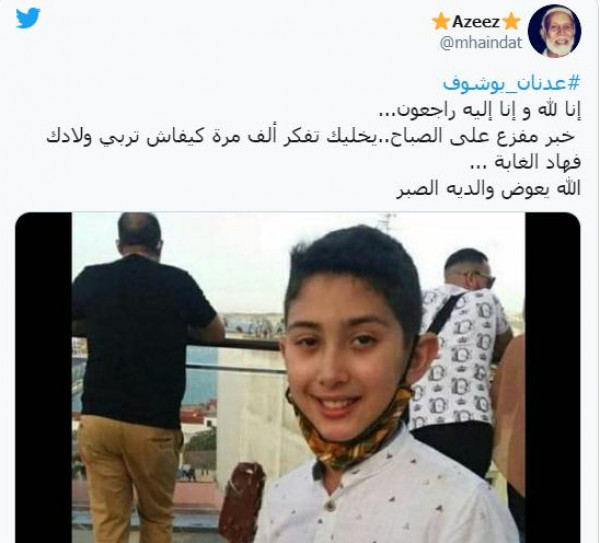Open the Azeez profile avatar
The height and width of the screenshot is (543, 600).
554,31
